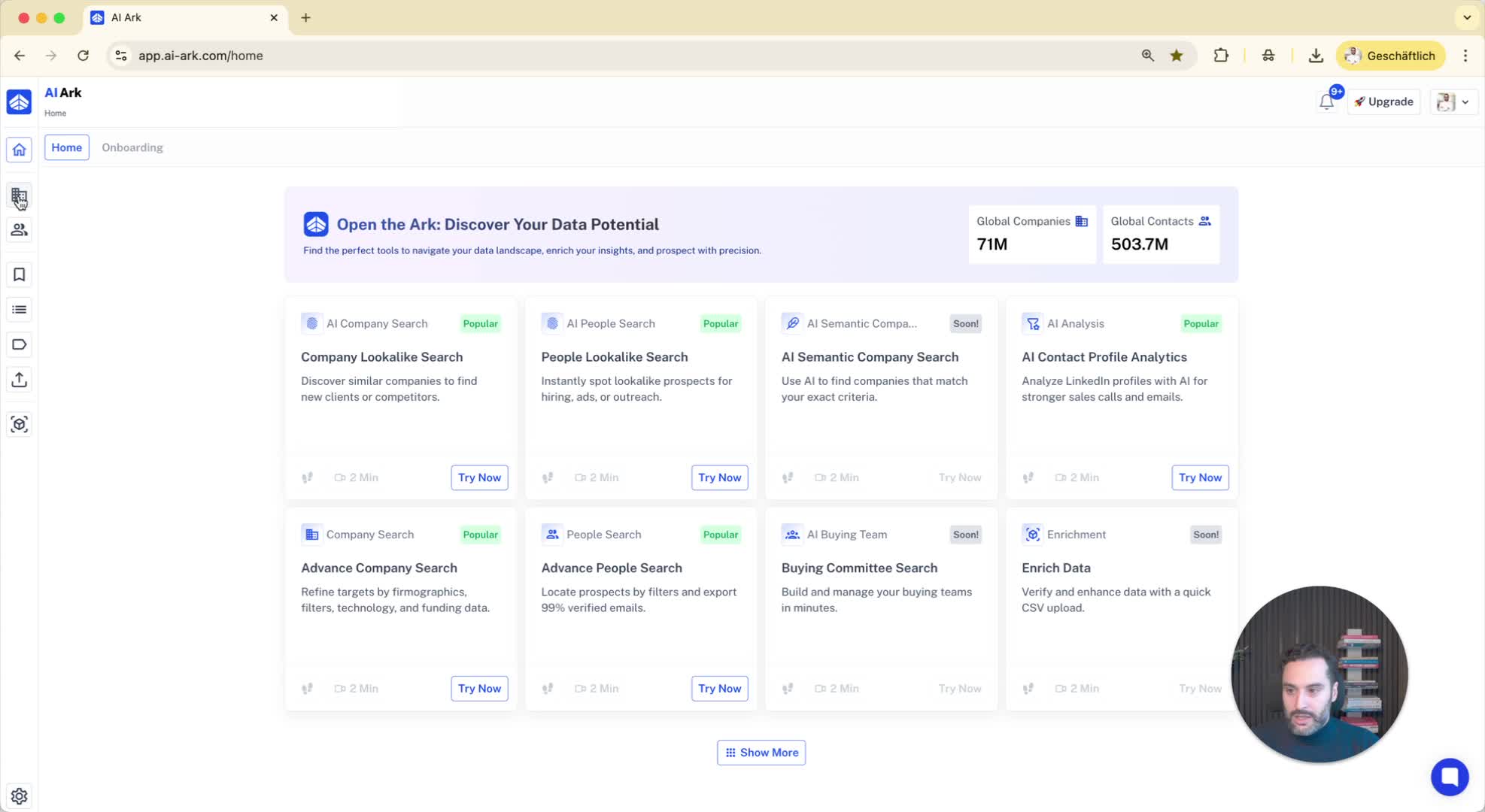Click the browser address bar
This screenshot has height=812, width=1485.
(602, 56)
